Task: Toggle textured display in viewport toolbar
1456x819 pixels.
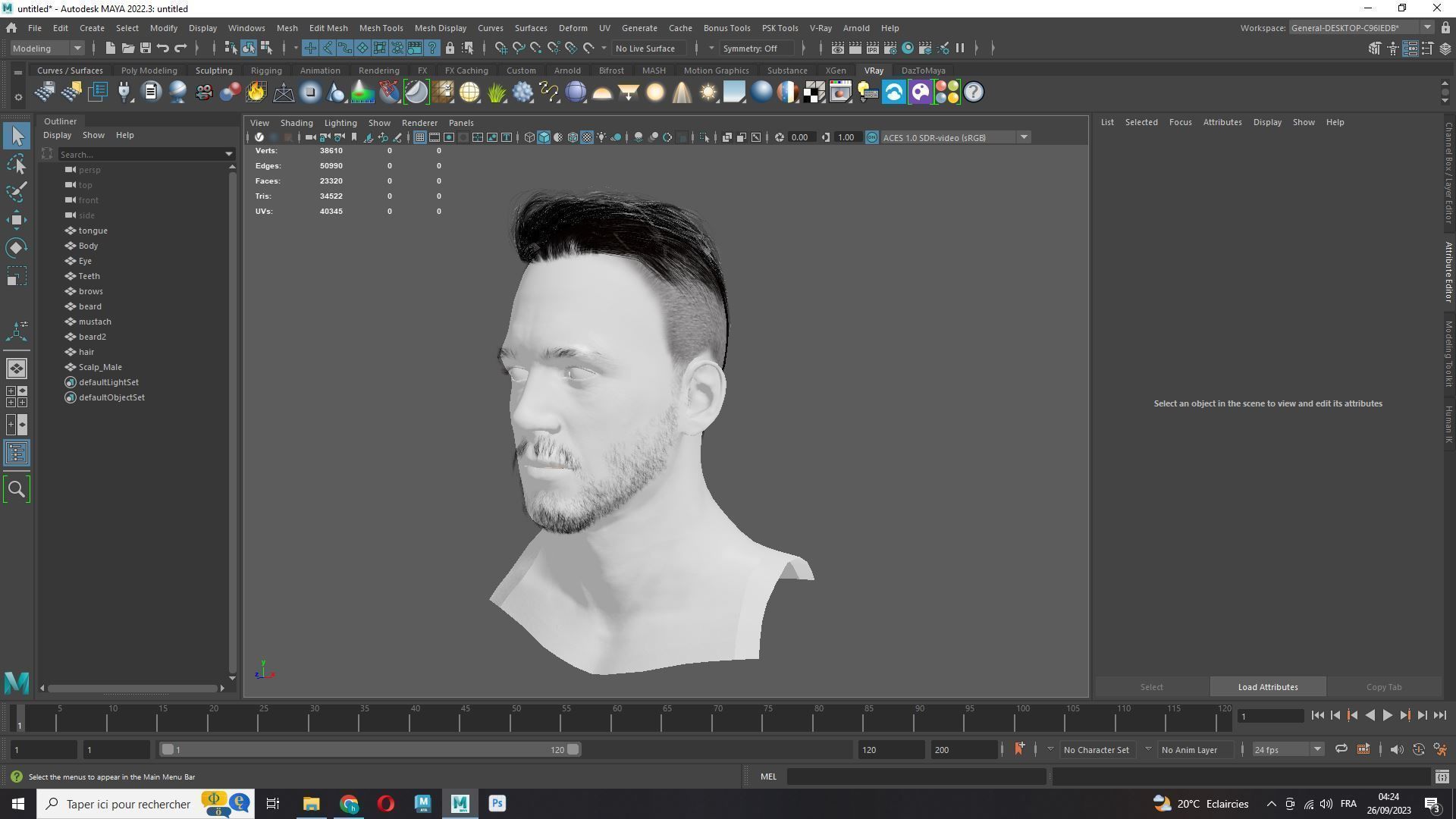Action: (587, 137)
